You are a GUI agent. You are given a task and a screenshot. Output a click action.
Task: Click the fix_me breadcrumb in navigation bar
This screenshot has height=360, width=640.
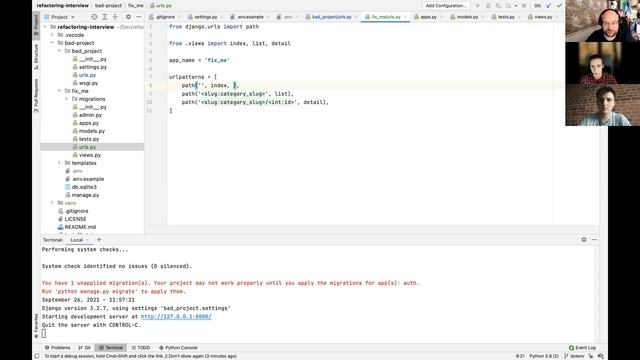coord(136,6)
